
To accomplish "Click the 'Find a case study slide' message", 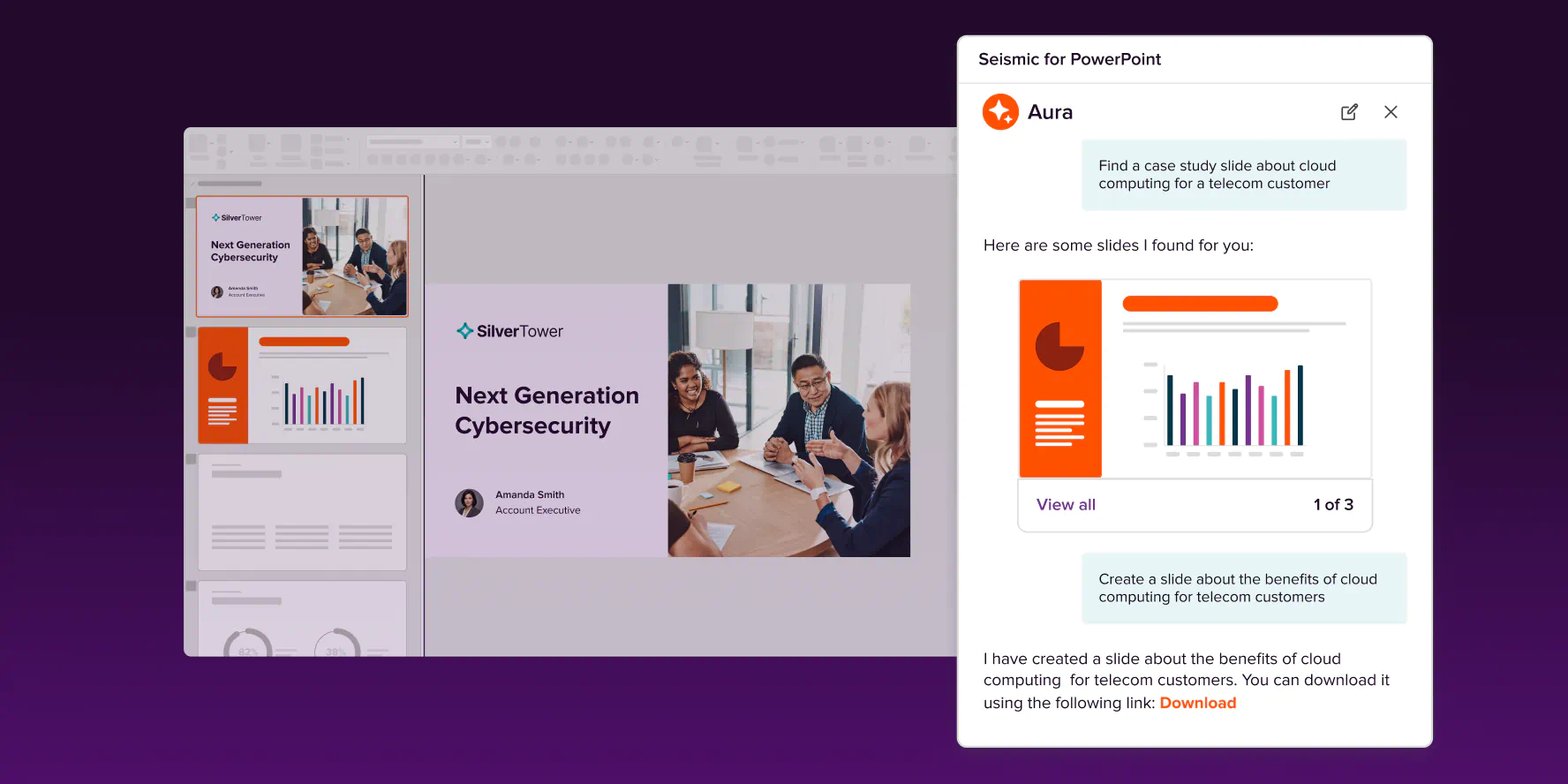I will (1244, 175).
